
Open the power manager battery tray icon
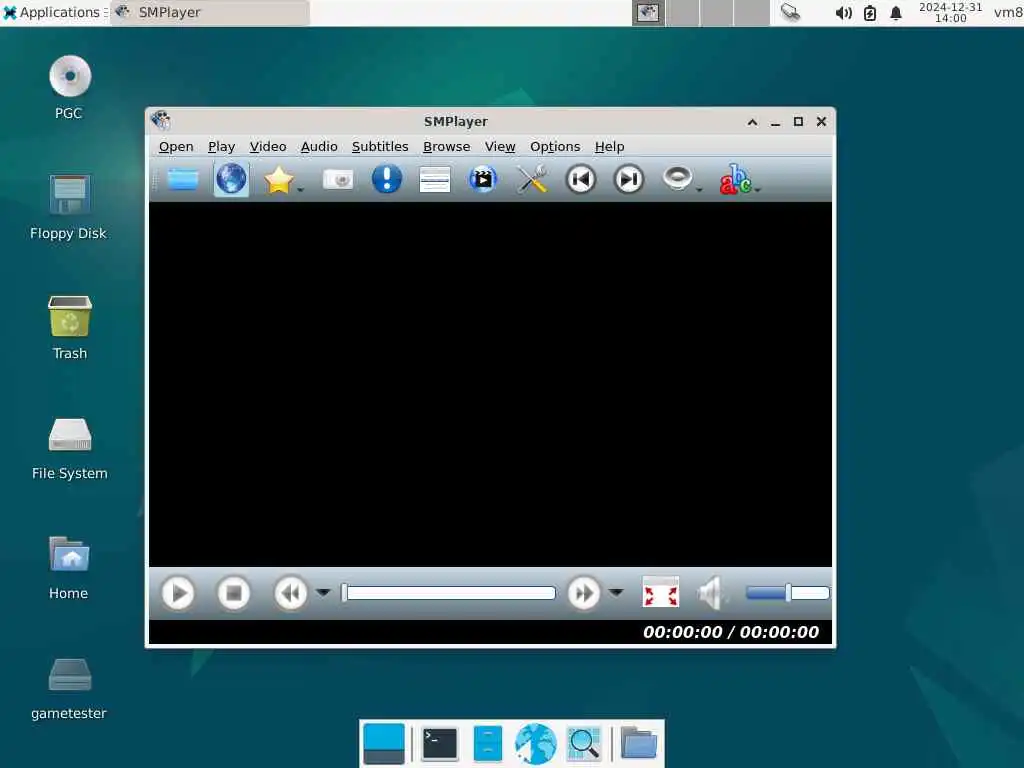coord(870,13)
